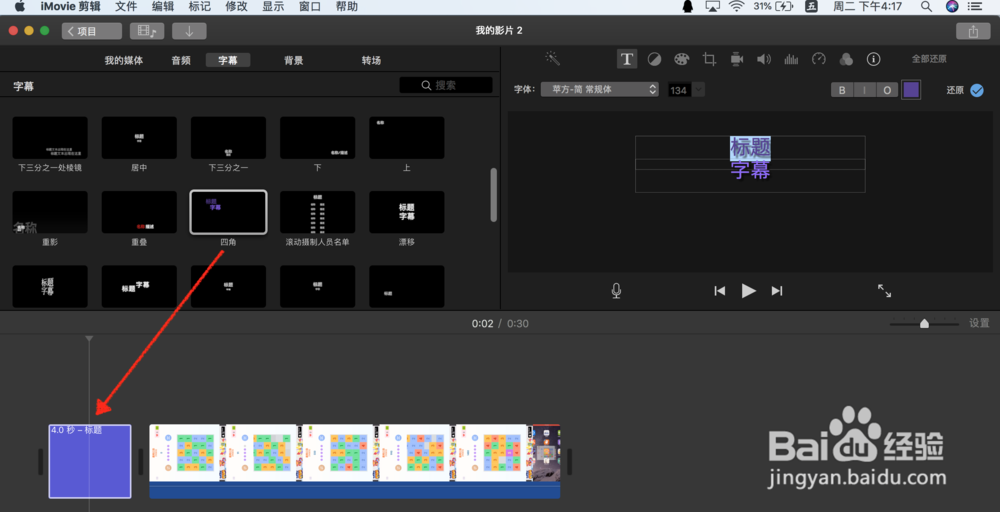The width and height of the screenshot is (1000, 512).
Task: Open the Apple menu
Action: [x=19, y=6]
